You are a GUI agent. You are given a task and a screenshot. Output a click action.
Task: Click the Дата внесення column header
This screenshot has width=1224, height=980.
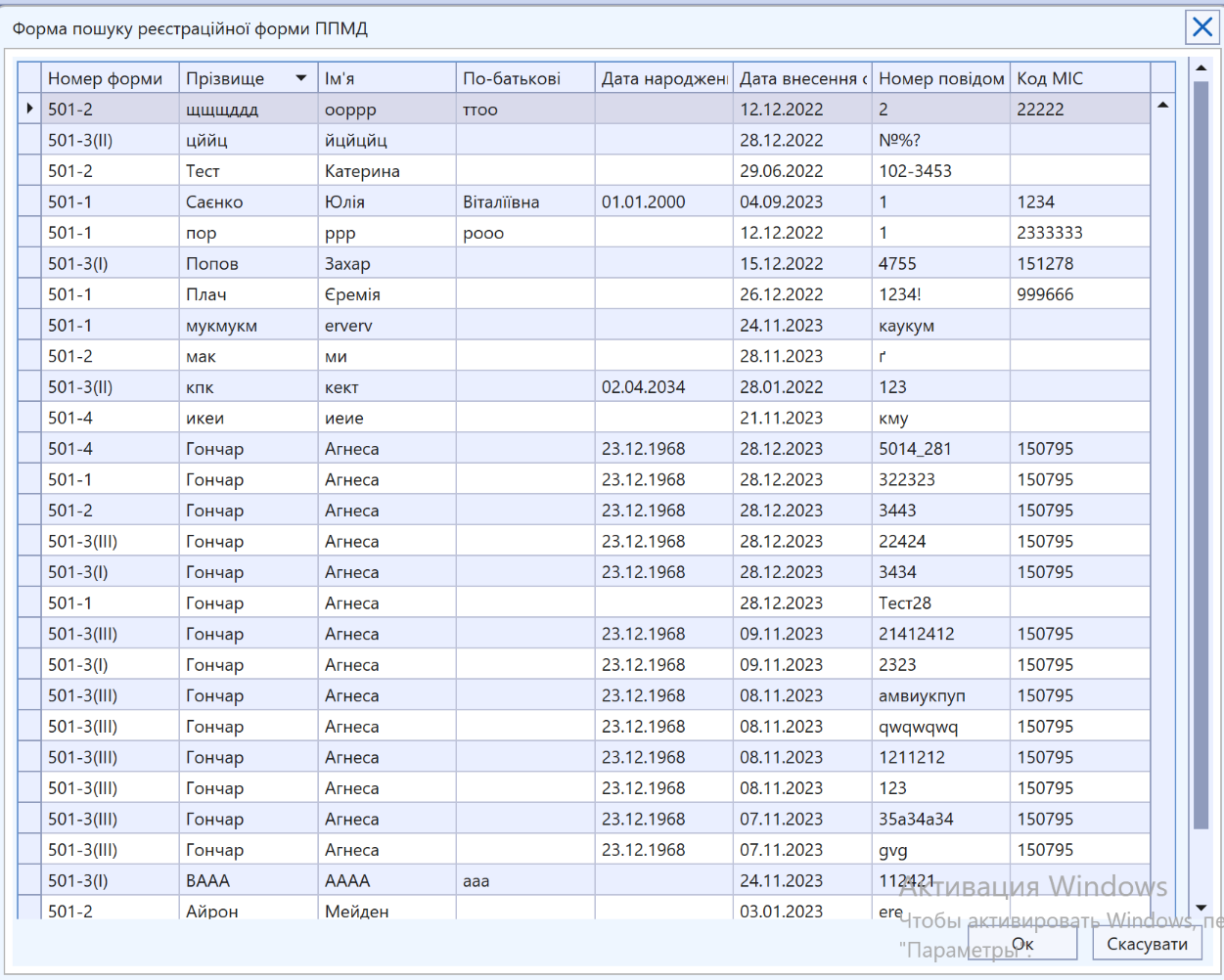point(802,78)
